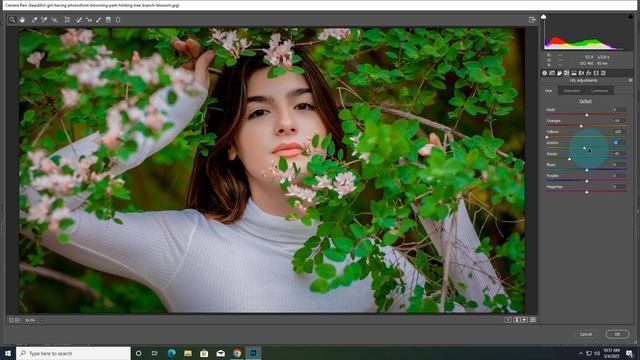The width and height of the screenshot is (640, 360).
Task: Switch to the Luminance tab
Action: coord(599,91)
